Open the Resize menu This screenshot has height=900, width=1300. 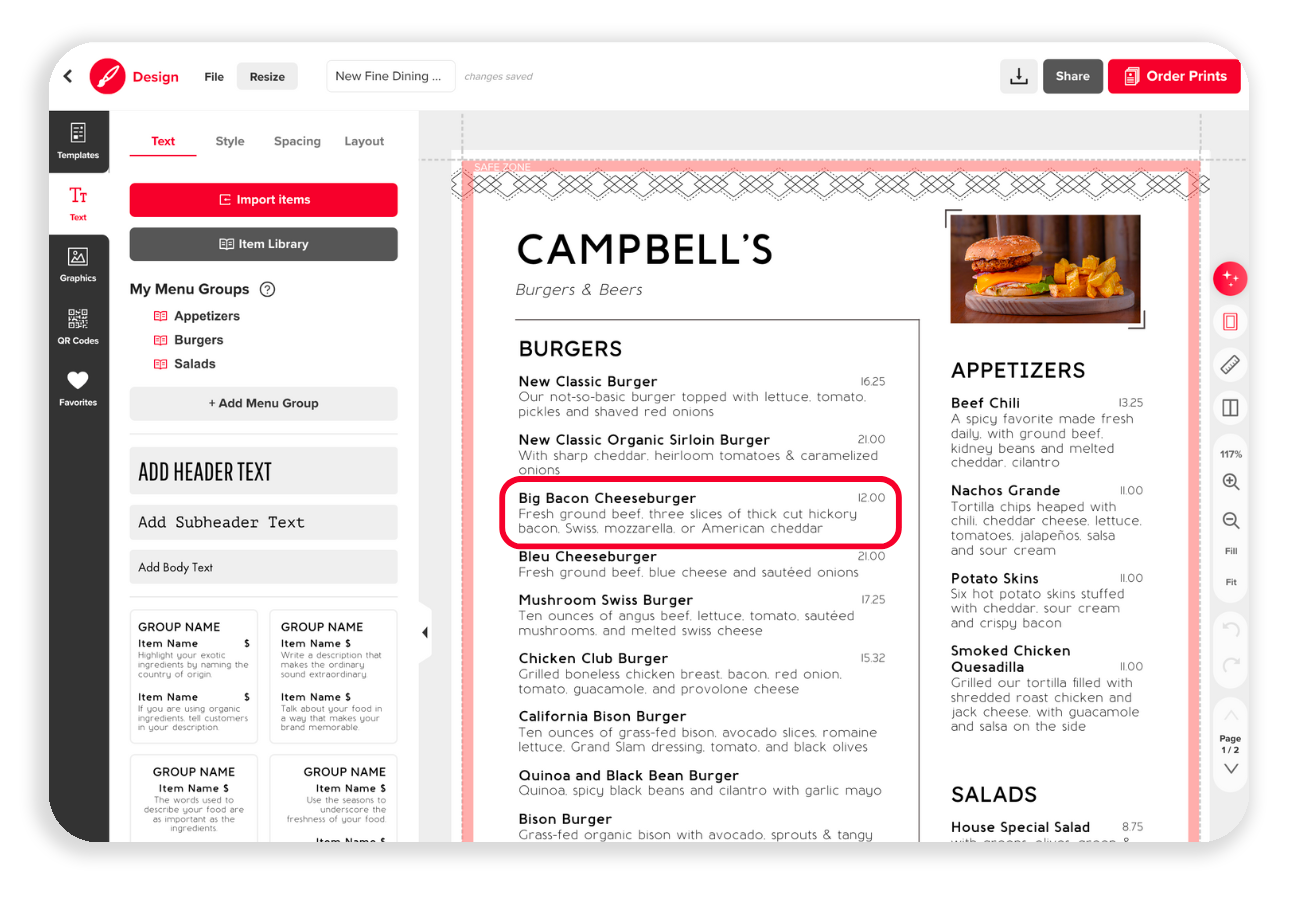pyautogui.click(x=267, y=76)
